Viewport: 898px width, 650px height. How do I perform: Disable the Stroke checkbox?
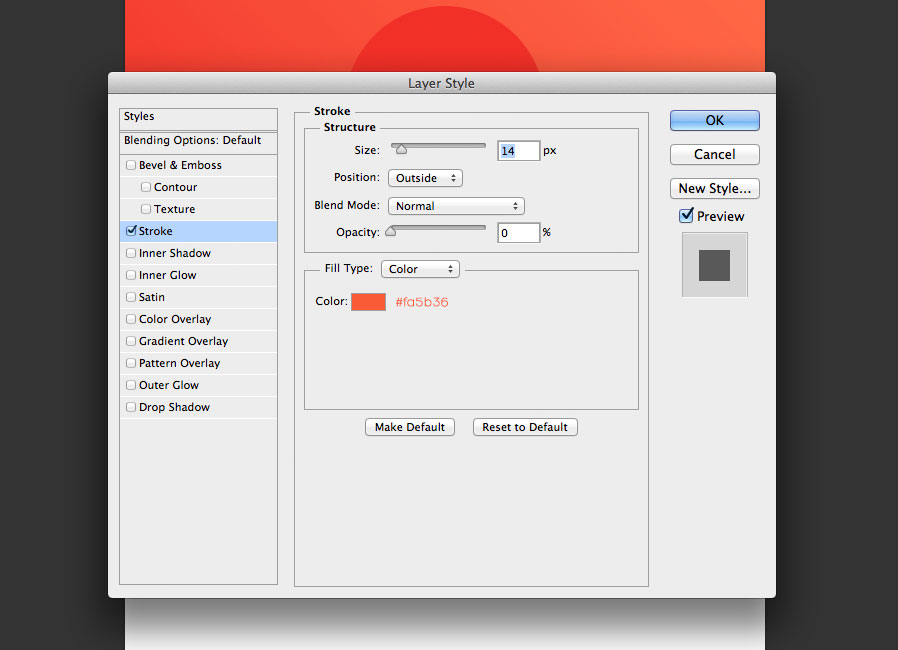pyautogui.click(x=133, y=231)
